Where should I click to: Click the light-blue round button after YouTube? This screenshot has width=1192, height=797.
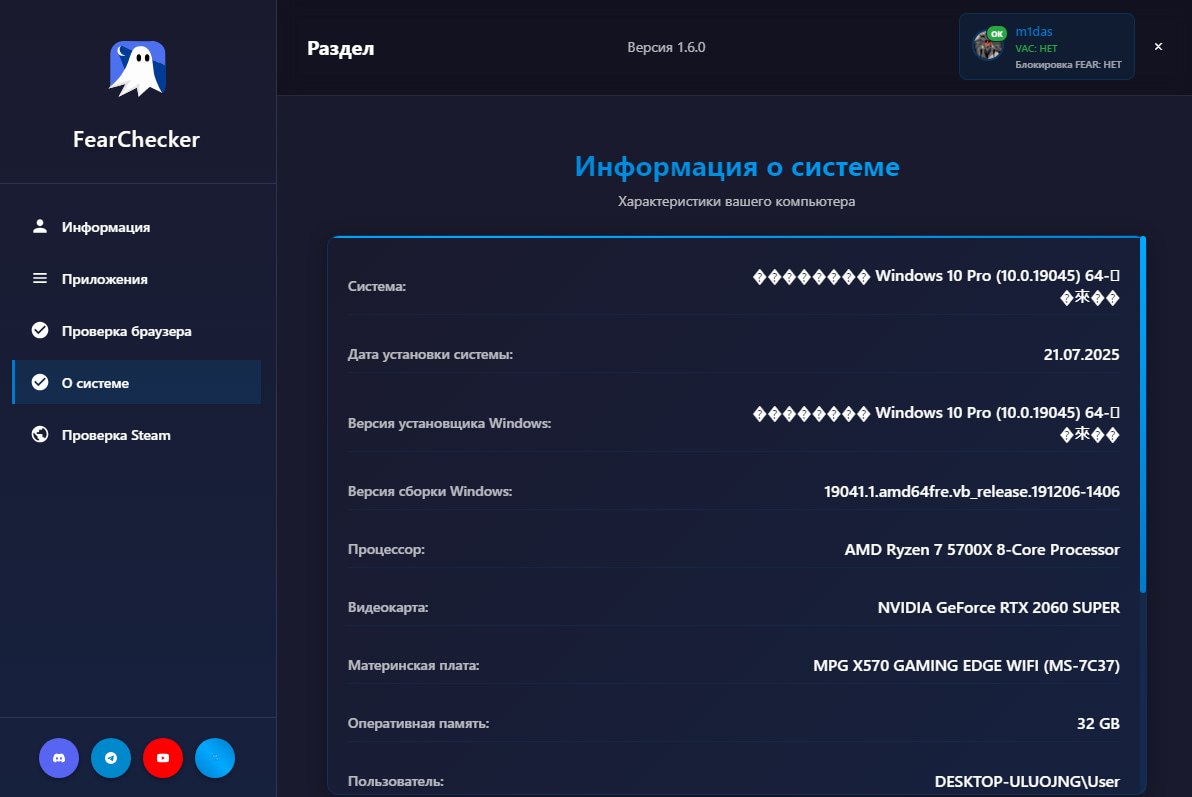215,758
